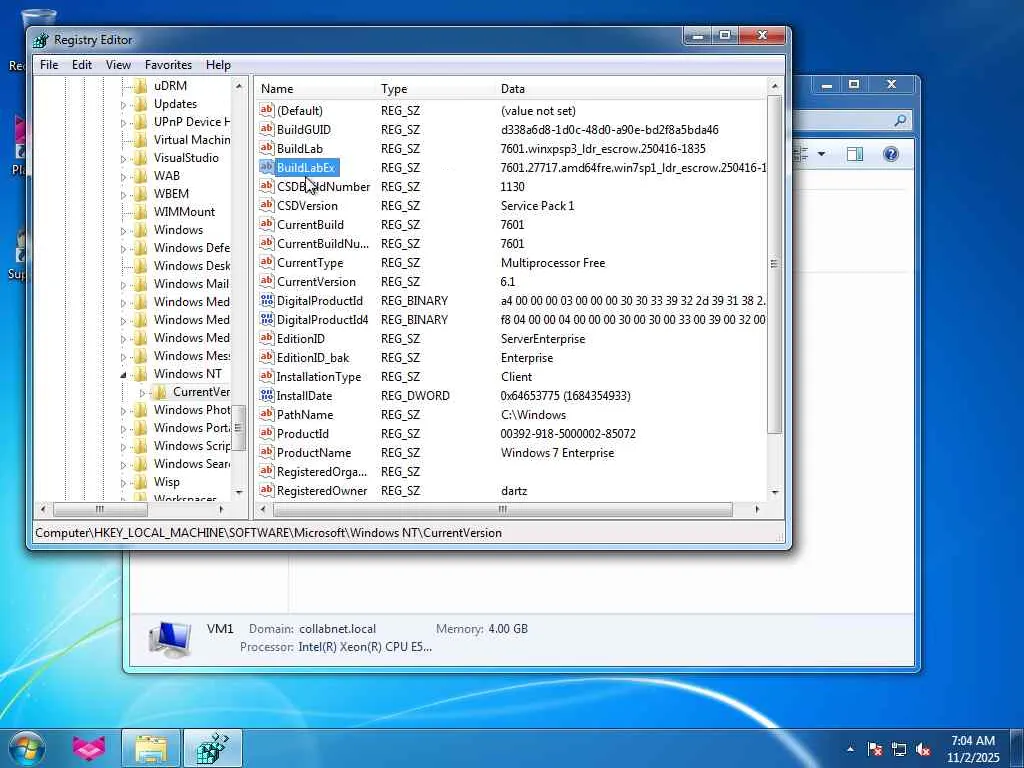Sort values by Type column
Viewport: 1024px width, 768px height.
[x=436, y=89]
